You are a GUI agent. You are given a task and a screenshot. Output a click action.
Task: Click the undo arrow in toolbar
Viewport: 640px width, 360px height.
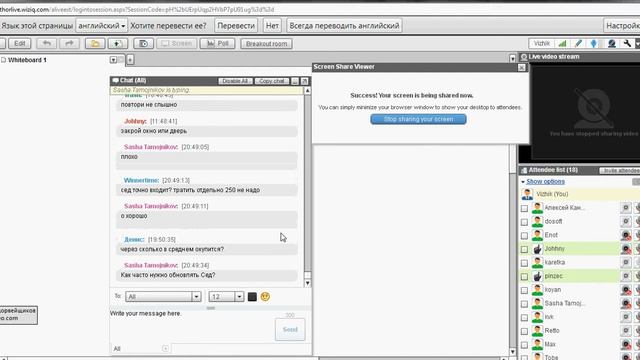47,43
